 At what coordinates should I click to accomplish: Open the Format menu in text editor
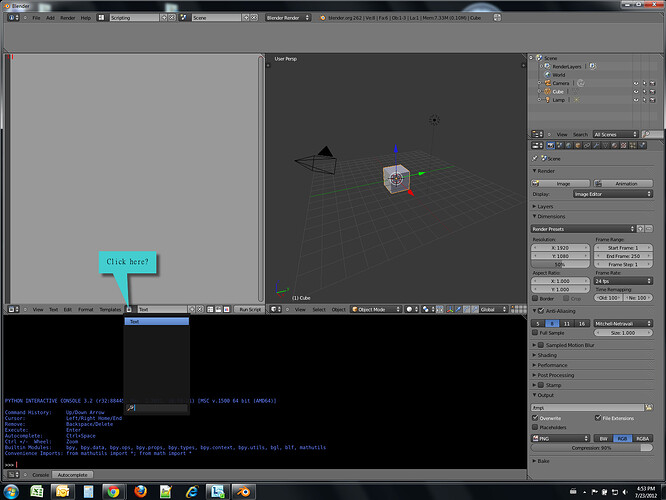[x=85, y=309]
